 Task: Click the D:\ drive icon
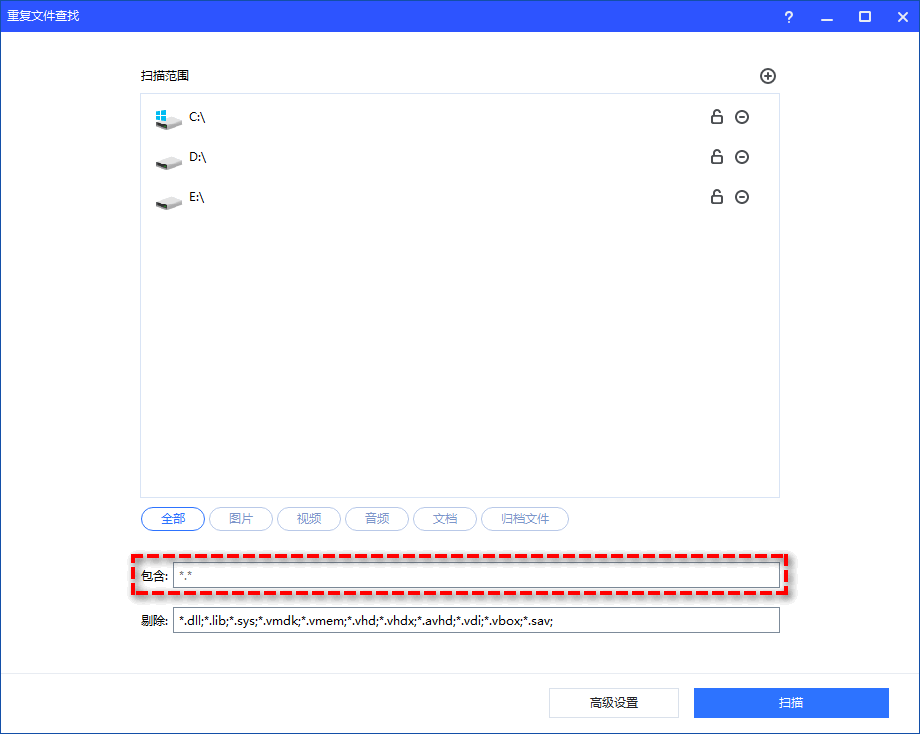point(167,157)
